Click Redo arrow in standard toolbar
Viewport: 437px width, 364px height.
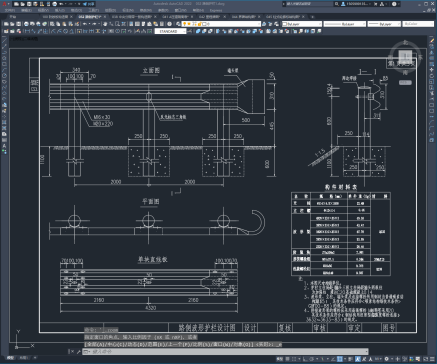pyautogui.click(x=94, y=24)
